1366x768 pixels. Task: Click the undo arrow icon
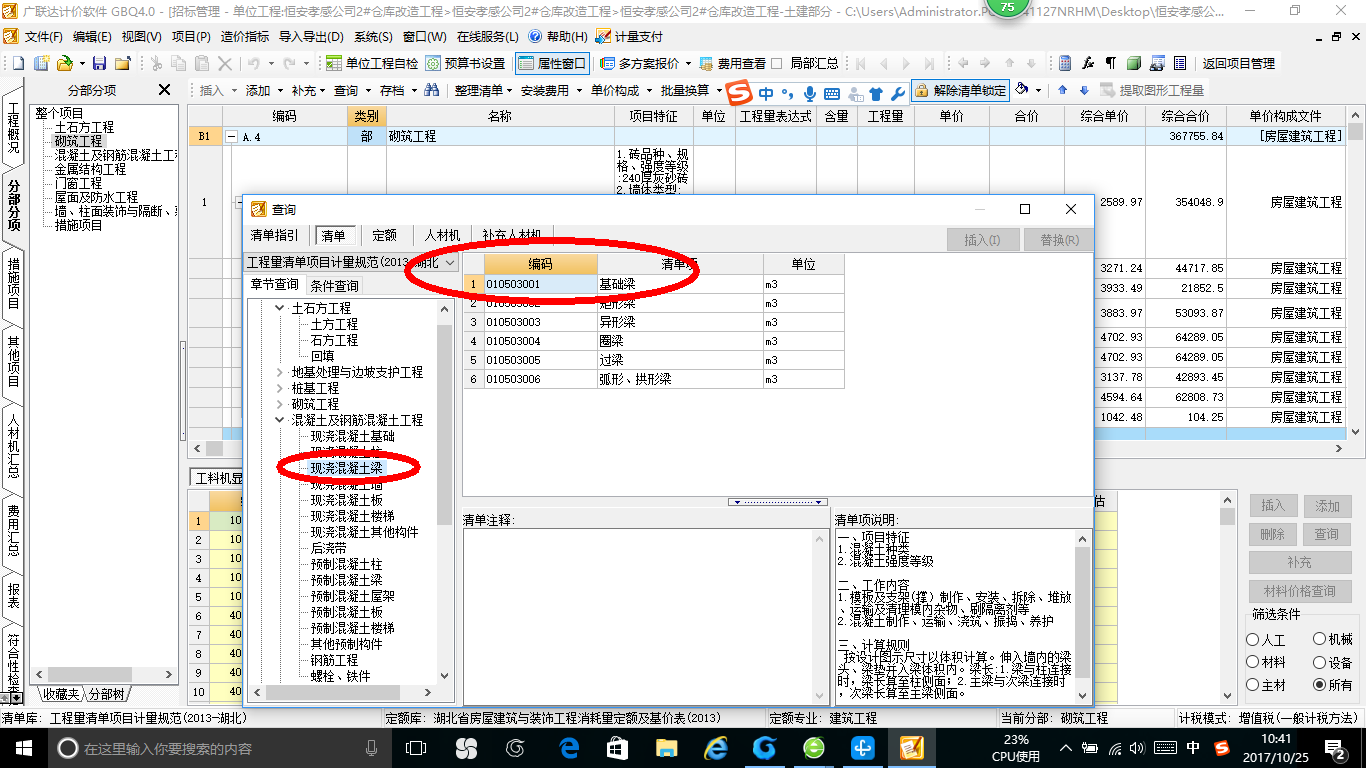pos(253,63)
